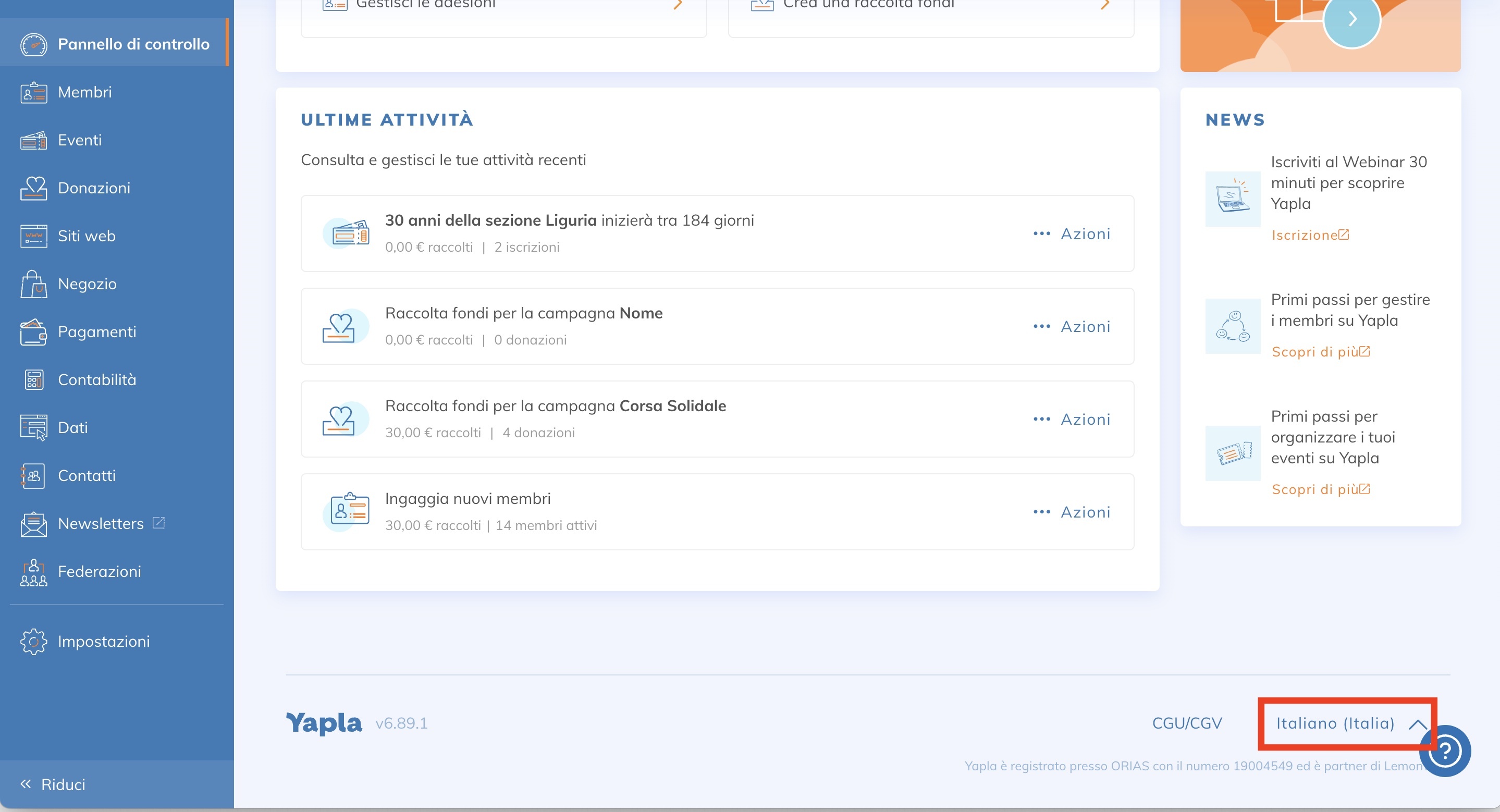Go to Pannello di controllo menu item
The width and height of the screenshot is (1500, 812).
pyautogui.click(x=133, y=44)
